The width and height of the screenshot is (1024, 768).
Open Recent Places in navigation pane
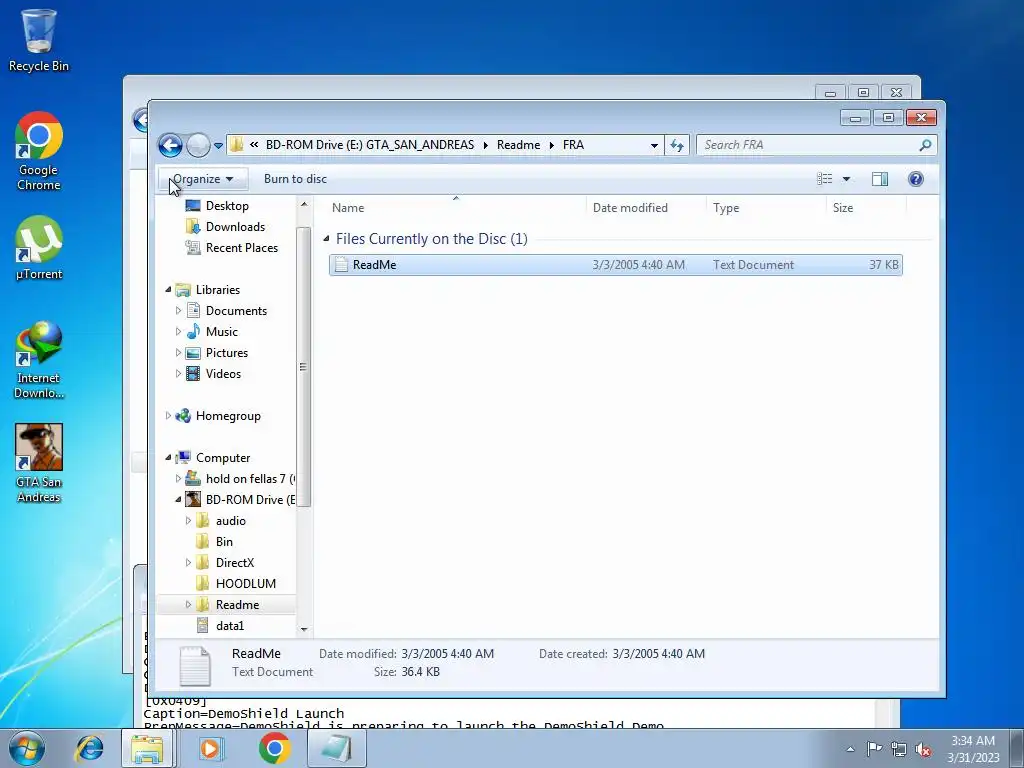[x=241, y=248]
